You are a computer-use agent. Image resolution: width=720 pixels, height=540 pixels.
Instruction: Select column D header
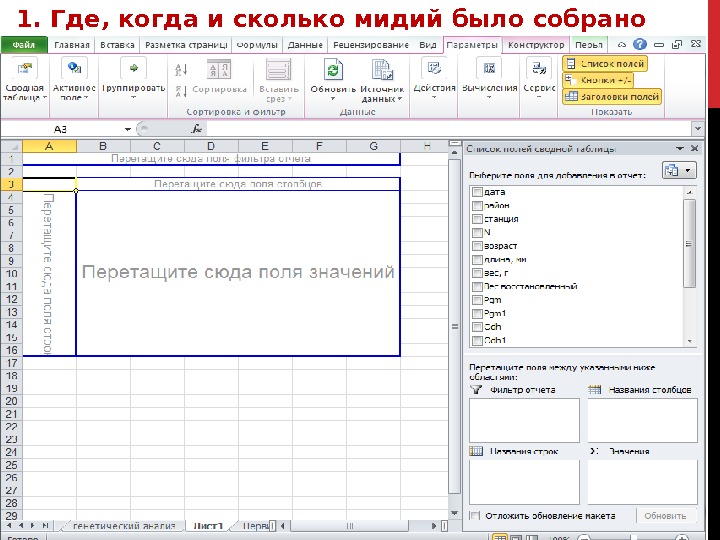click(211, 146)
